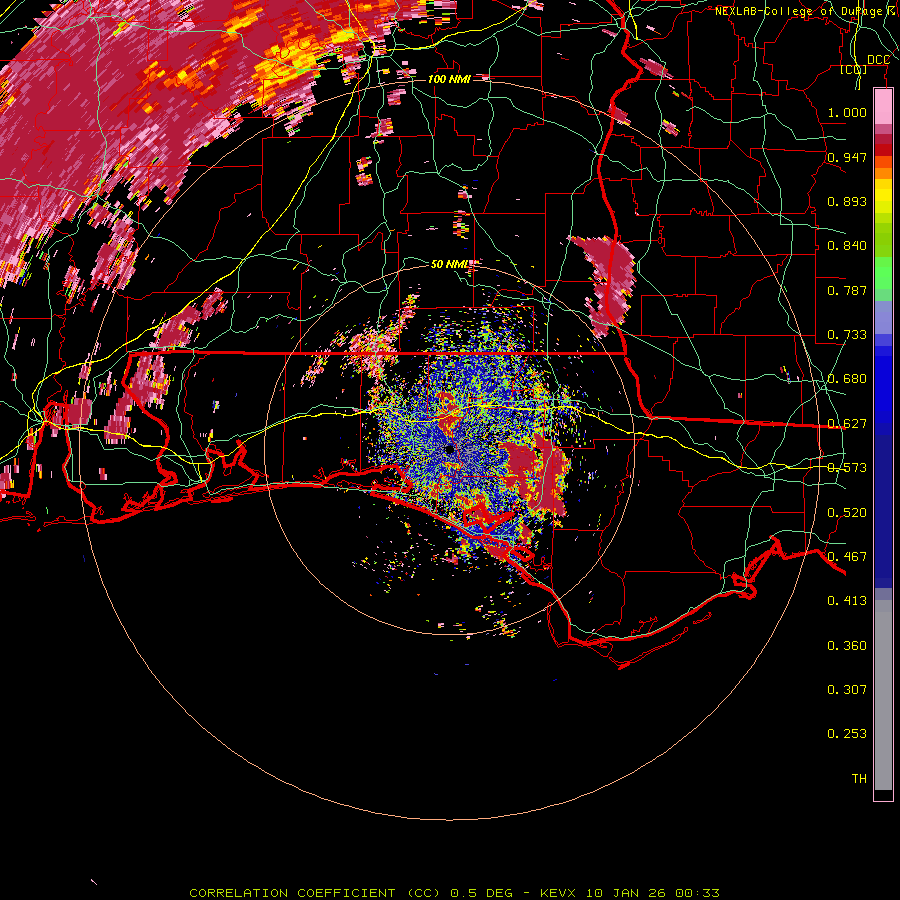The width and height of the screenshot is (900, 900).
Task: Click the 0.733 scale value
Action: [x=847, y=335]
